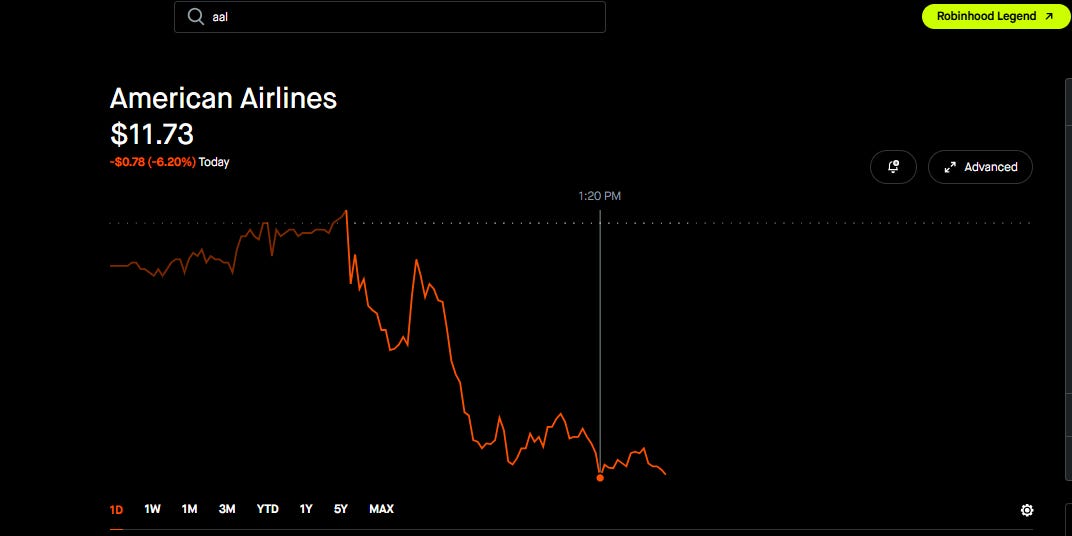This screenshot has height=536, width=1072.
Task: Open the Advanced chart view
Action: point(980,167)
